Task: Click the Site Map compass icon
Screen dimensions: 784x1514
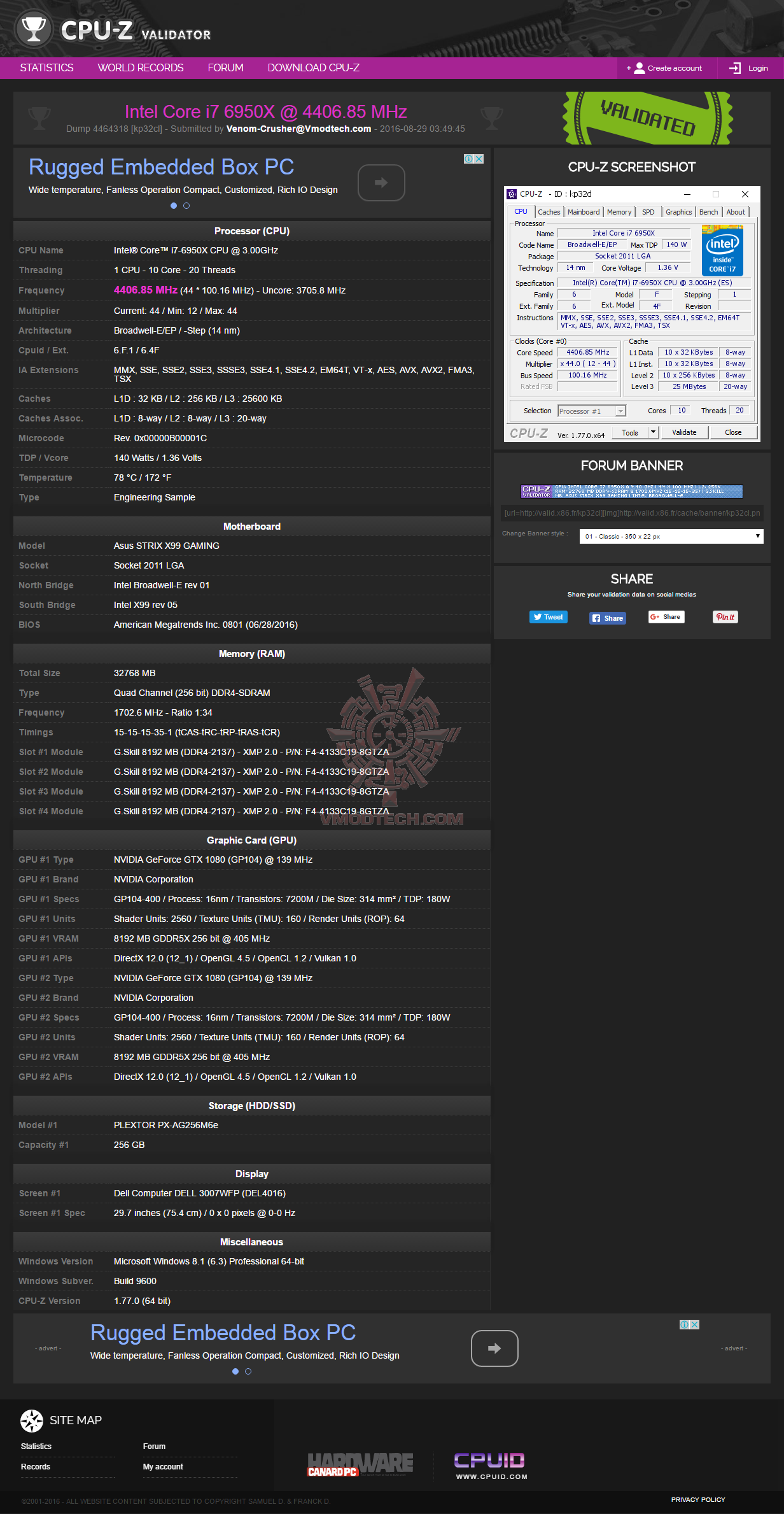Action: 31,1420
